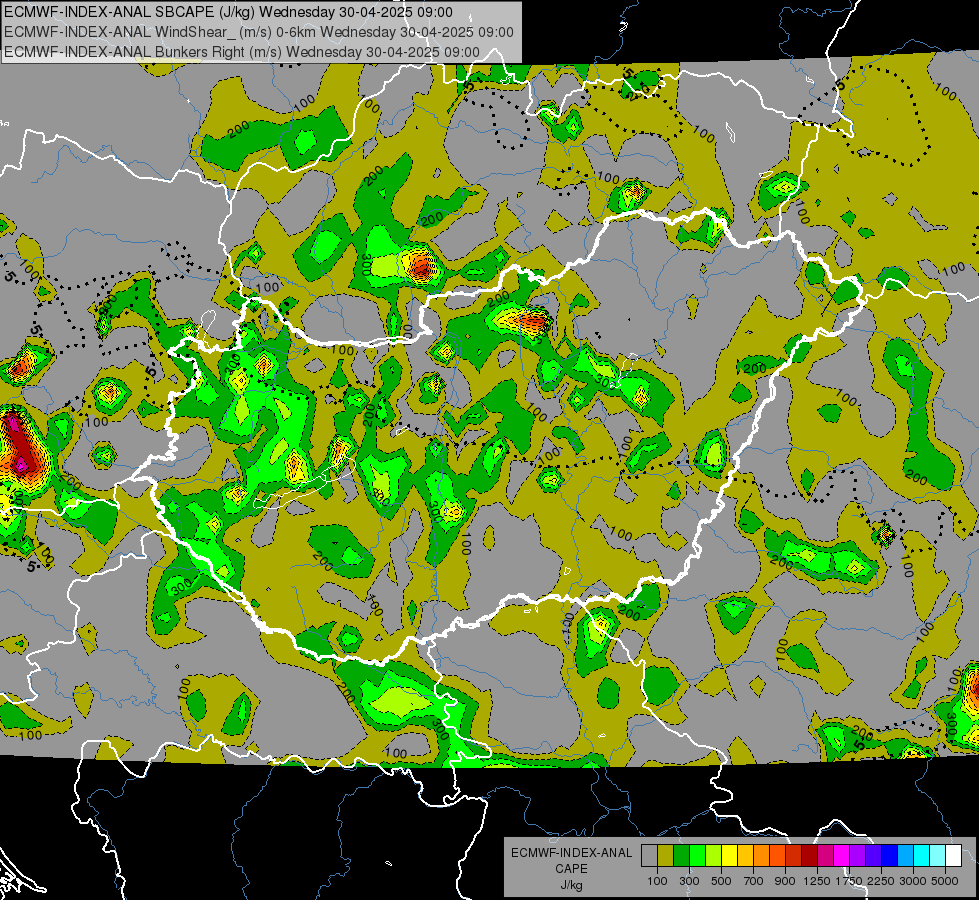Click the bright cyan legend swatch
The height and width of the screenshot is (900, 979).
click(x=922, y=856)
